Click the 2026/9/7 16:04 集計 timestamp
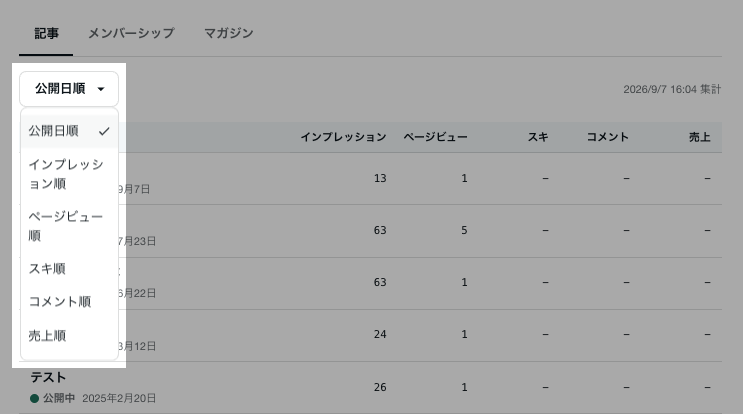This screenshot has height=414, width=743. click(x=672, y=89)
